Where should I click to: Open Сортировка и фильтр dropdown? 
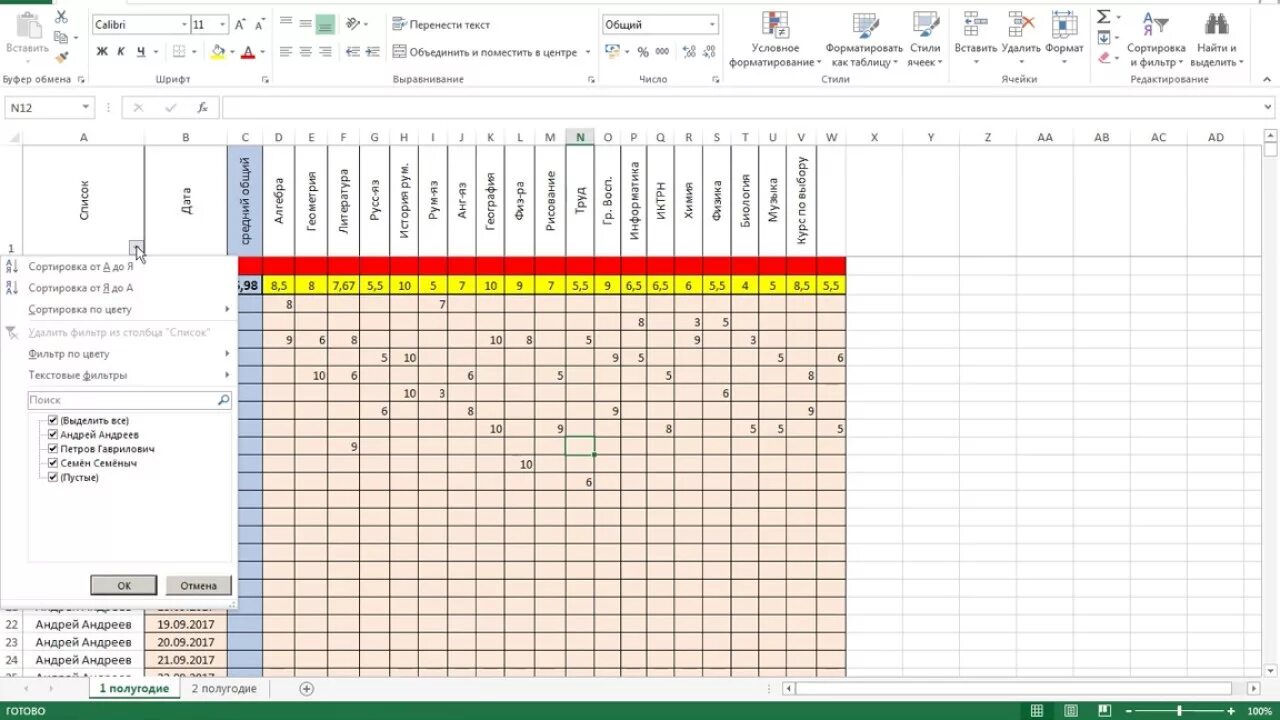pyautogui.click(x=1156, y=40)
